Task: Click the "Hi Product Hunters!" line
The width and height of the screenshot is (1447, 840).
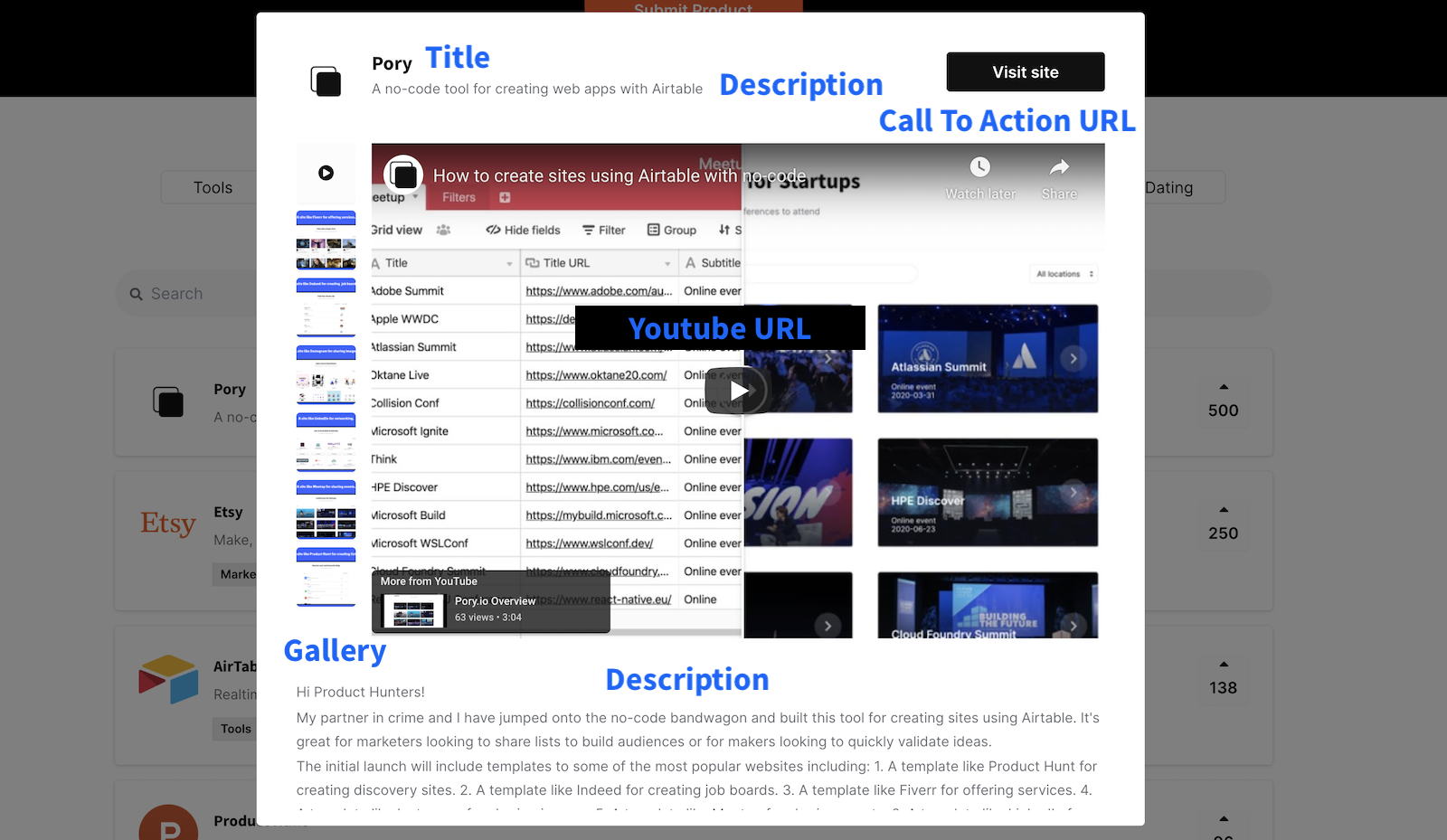Action: [361, 692]
